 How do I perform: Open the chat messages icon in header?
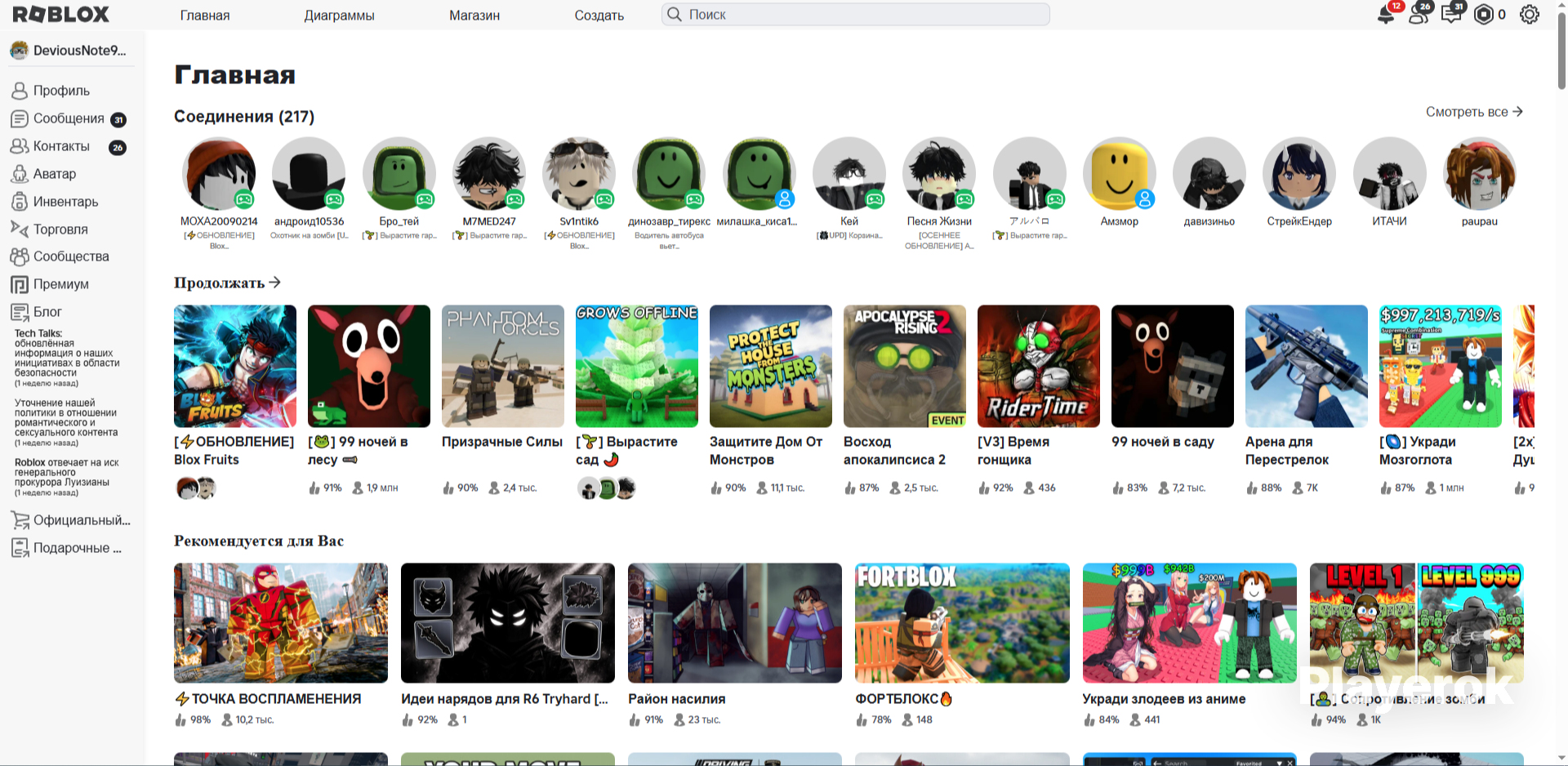click(1452, 14)
